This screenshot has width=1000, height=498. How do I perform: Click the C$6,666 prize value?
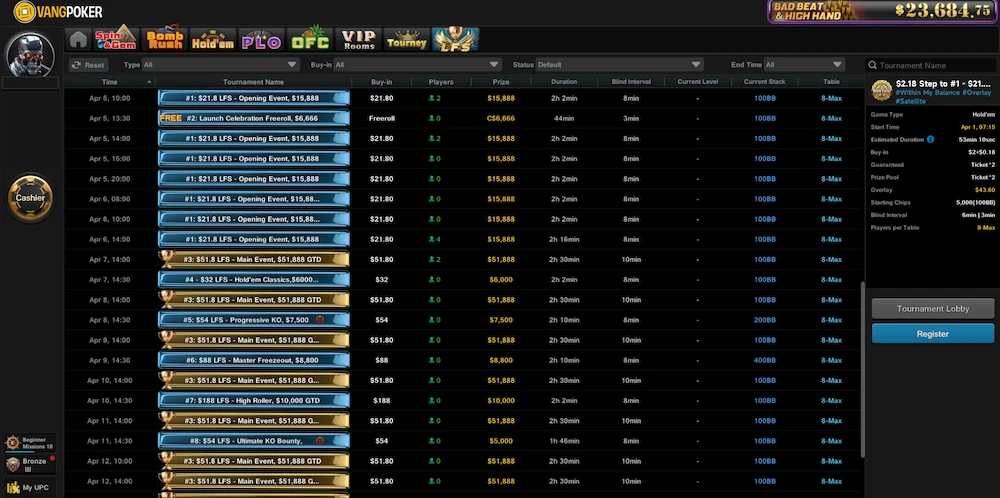[x=501, y=118]
